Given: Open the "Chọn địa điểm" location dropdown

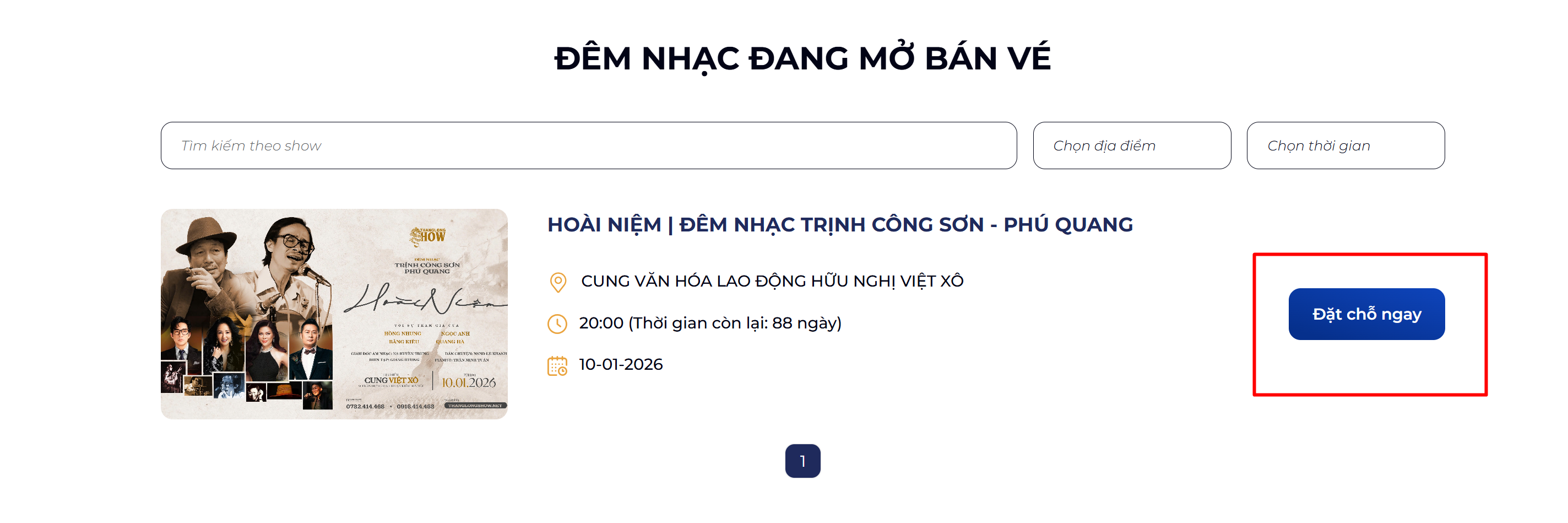Looking at the screenshot, I should point(1131,145).
